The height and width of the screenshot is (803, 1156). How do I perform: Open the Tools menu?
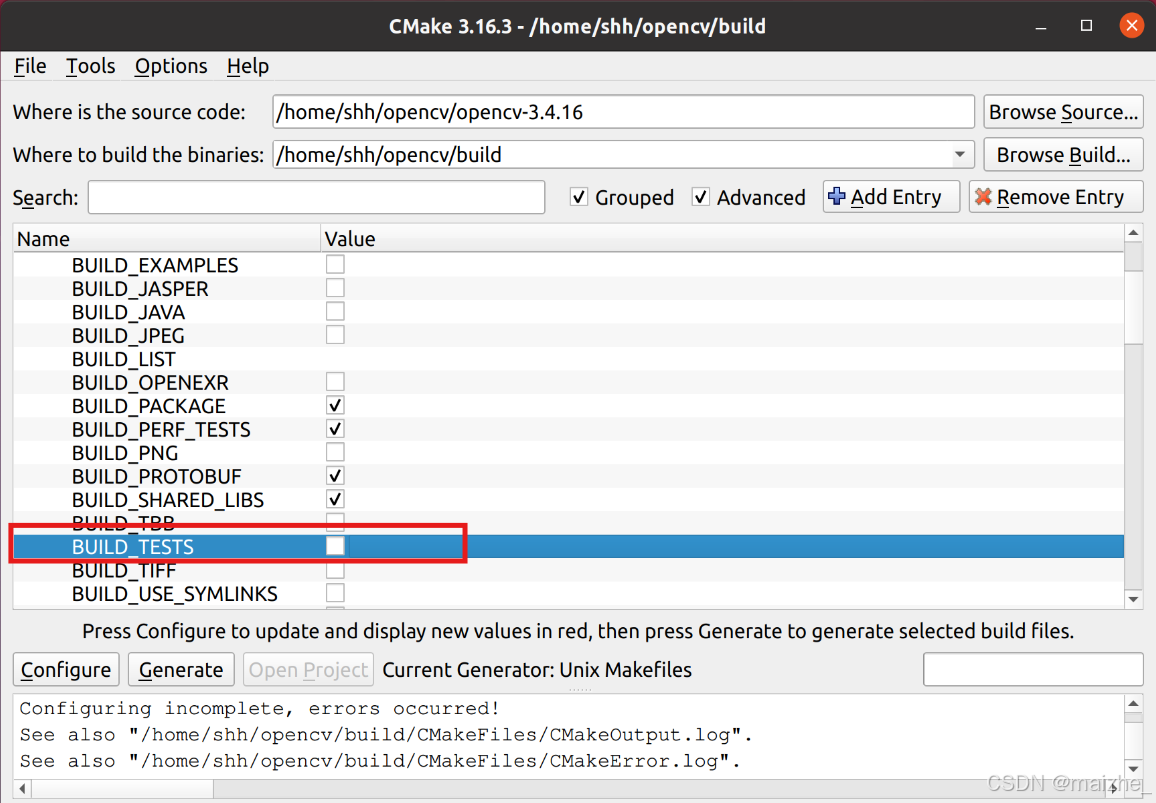[x=91, y=66]
